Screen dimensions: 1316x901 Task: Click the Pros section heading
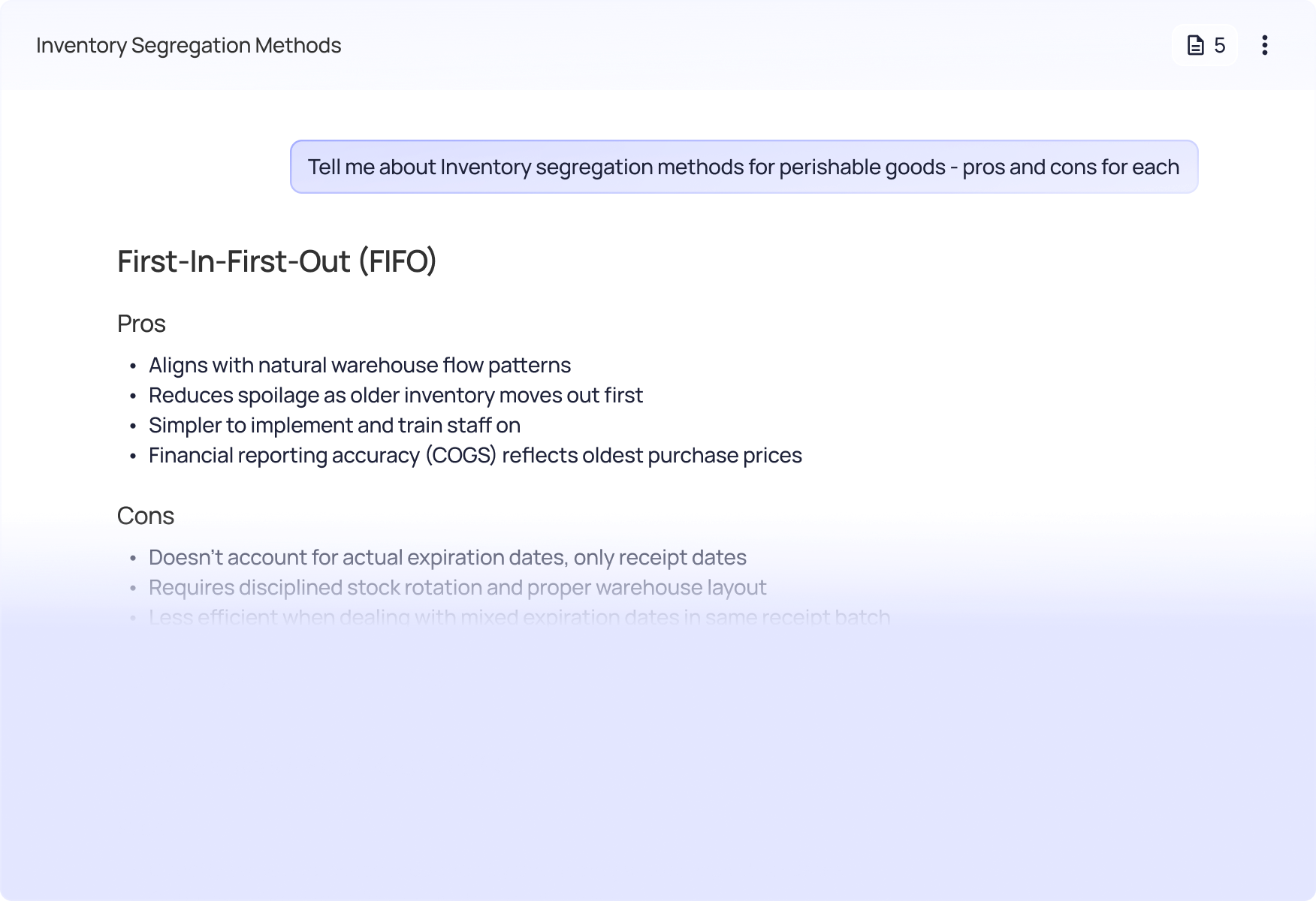coord(140,323)
